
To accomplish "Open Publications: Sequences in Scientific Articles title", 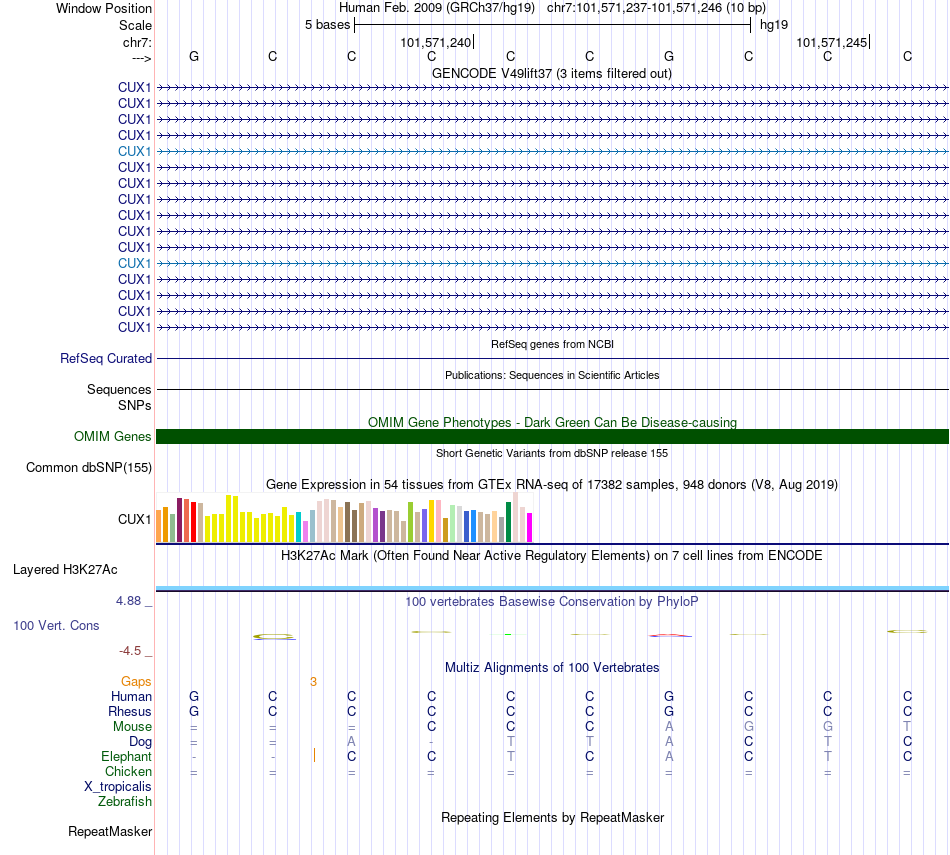I will pyautogui.click(x=552, y=375).
